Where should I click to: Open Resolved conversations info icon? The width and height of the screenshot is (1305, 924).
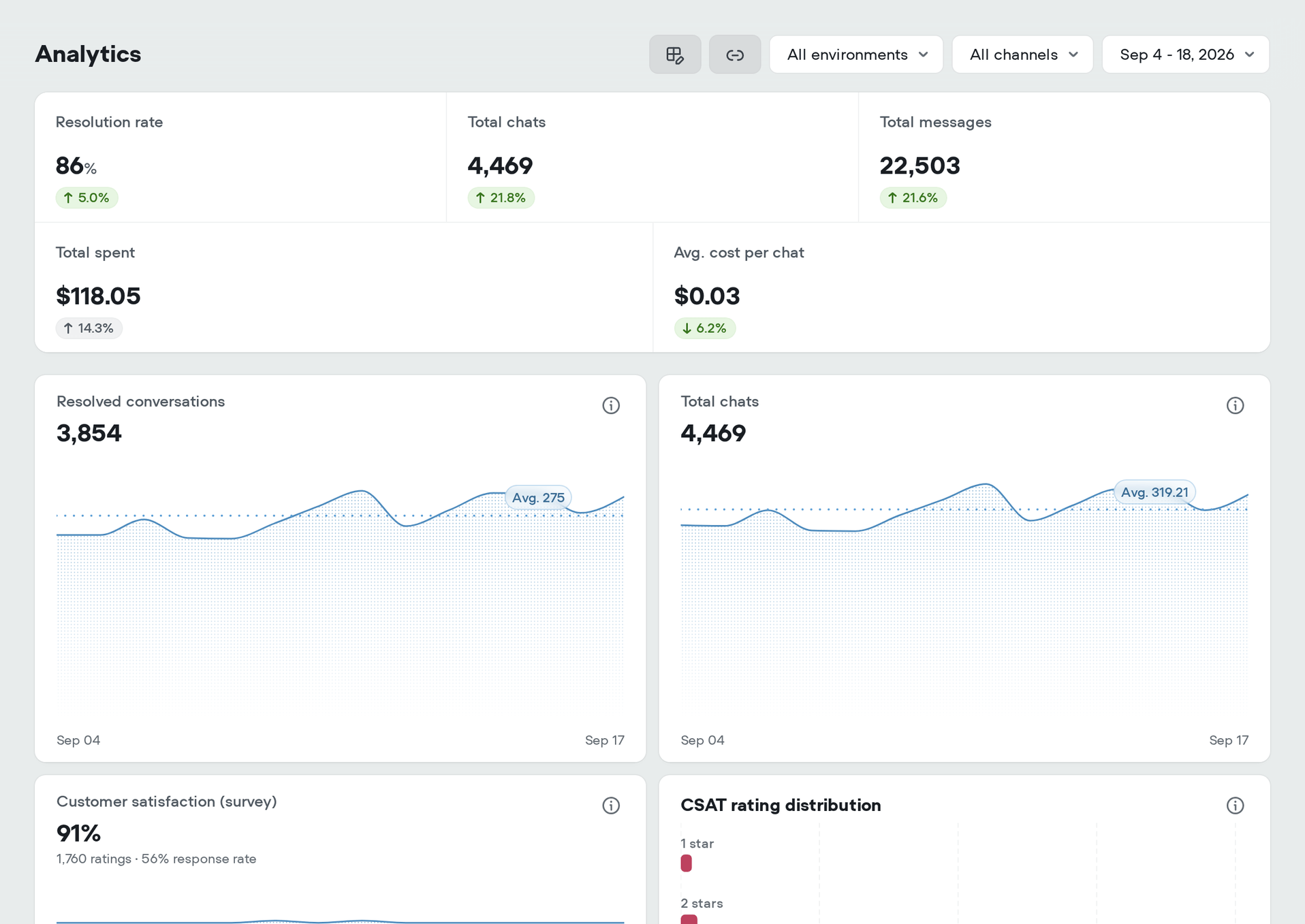(611, 406)
